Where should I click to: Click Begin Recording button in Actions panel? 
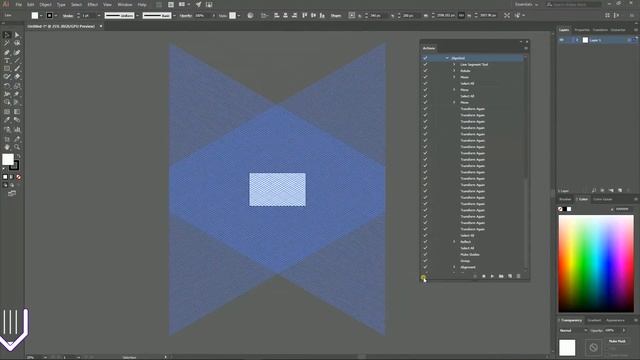point(484,276)
